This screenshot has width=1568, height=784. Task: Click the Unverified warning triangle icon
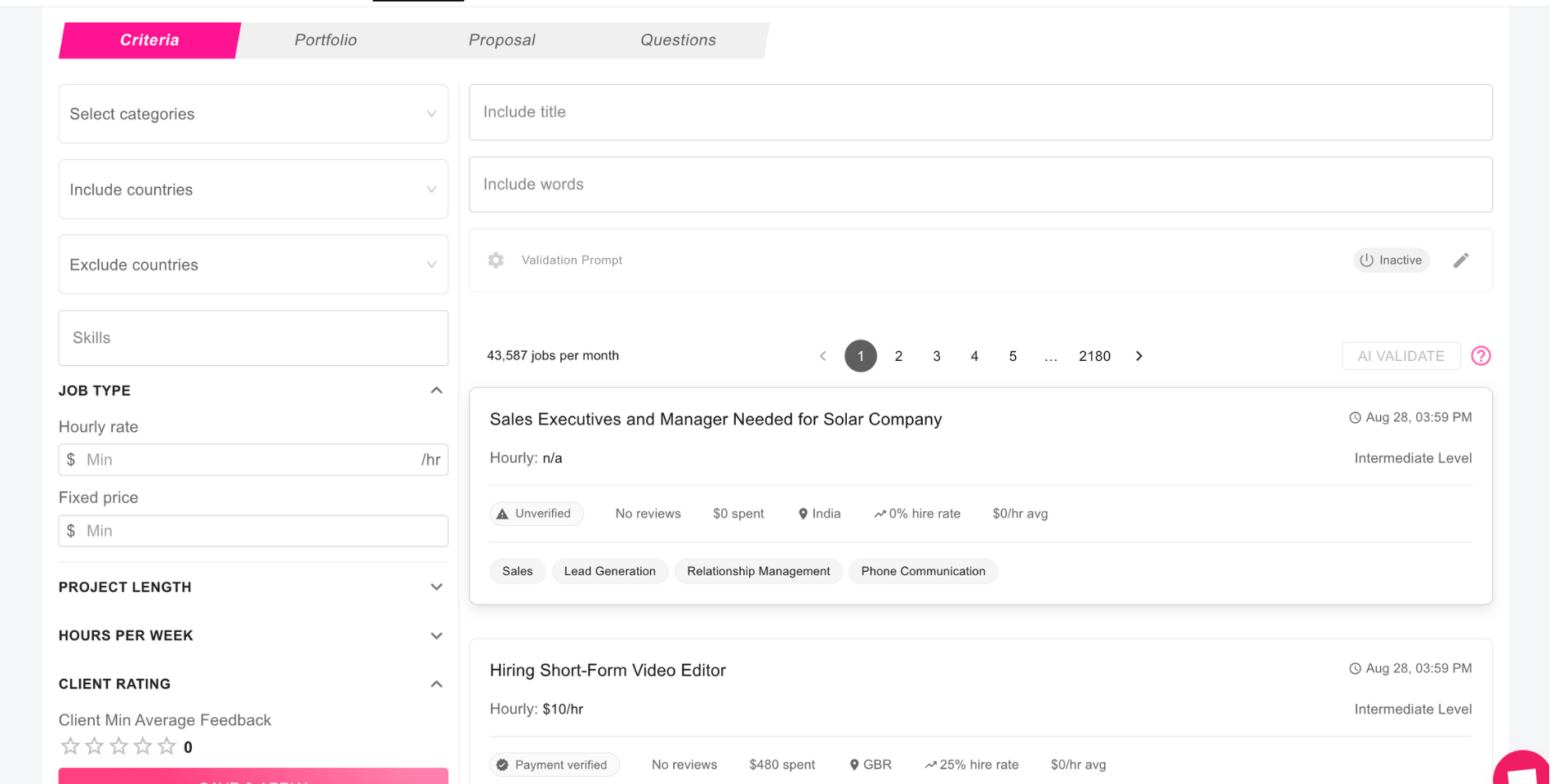[x=501, y=513]
